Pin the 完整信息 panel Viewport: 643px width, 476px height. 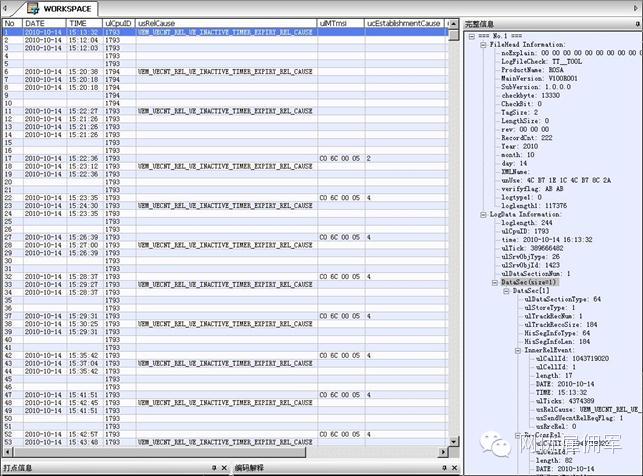[x=638, y=24]
